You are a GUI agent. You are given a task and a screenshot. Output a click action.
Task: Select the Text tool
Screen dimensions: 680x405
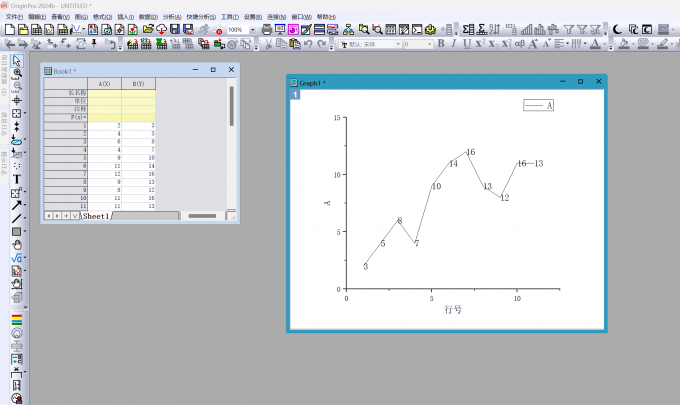tap(16, 179)
